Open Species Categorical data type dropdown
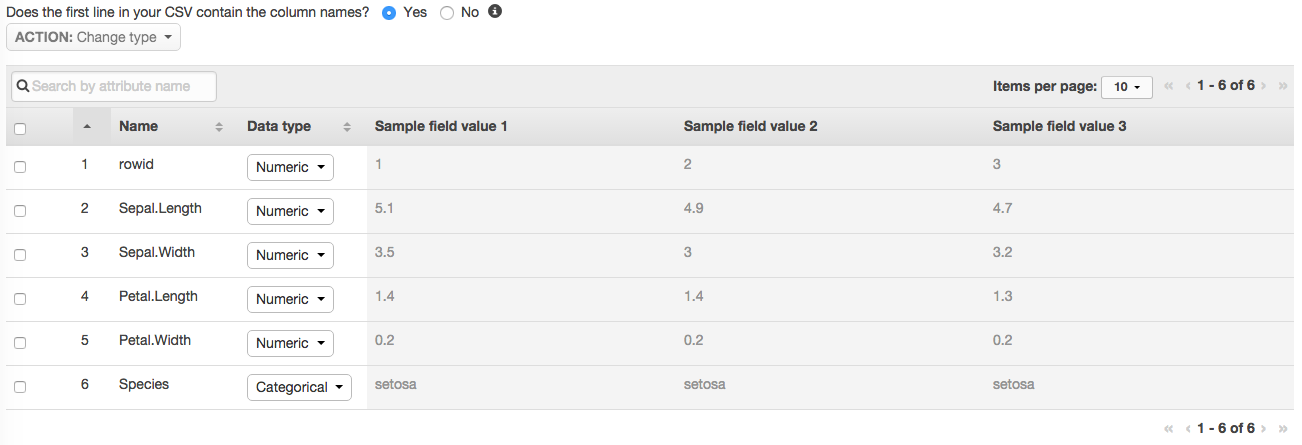 pos(299,387)
